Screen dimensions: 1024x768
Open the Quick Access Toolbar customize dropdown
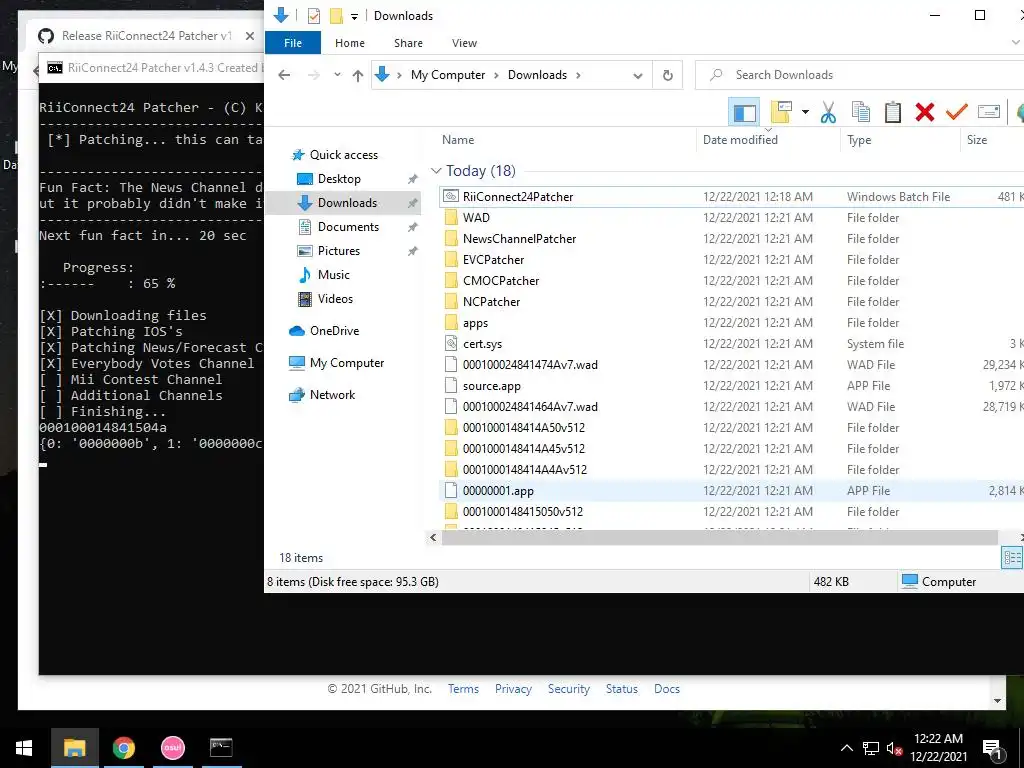tap(355, 16)
